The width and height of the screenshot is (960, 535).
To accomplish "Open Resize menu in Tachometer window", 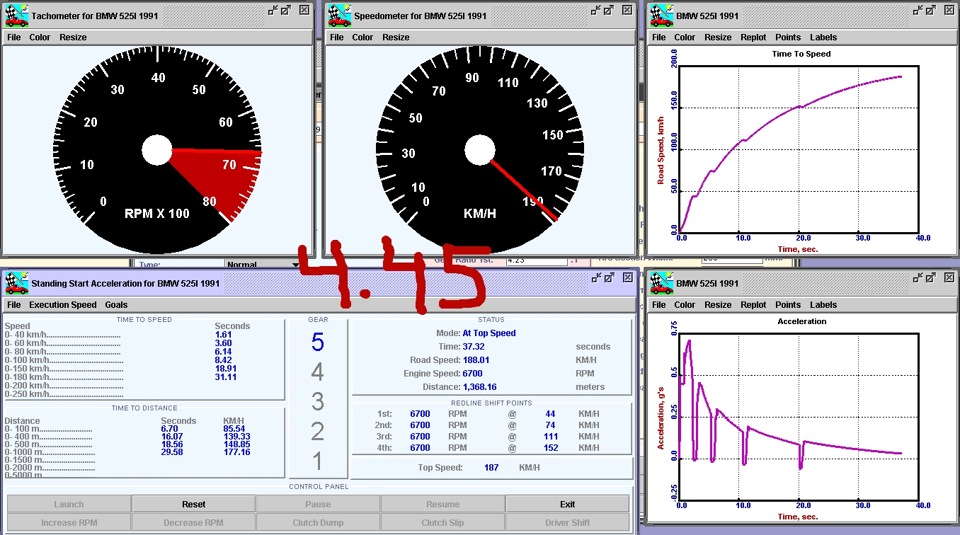I will click(73, 37).
